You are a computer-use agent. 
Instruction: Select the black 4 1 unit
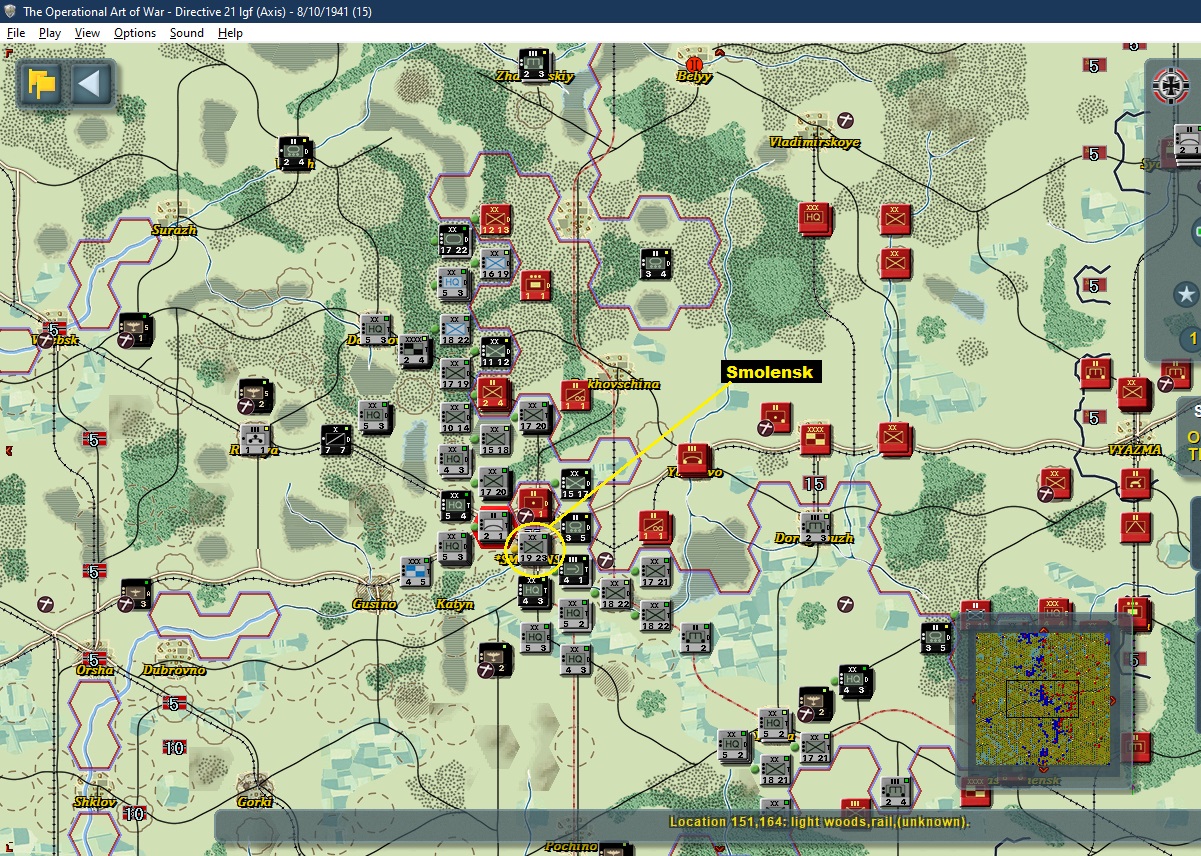point(575,570)
